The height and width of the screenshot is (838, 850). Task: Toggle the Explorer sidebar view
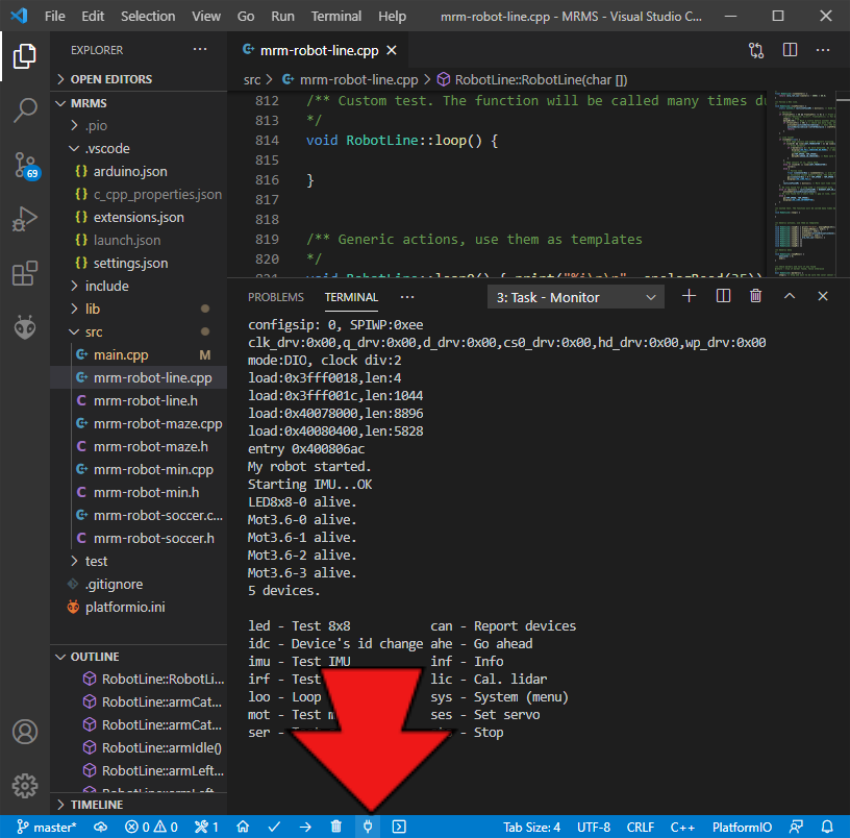25,56
